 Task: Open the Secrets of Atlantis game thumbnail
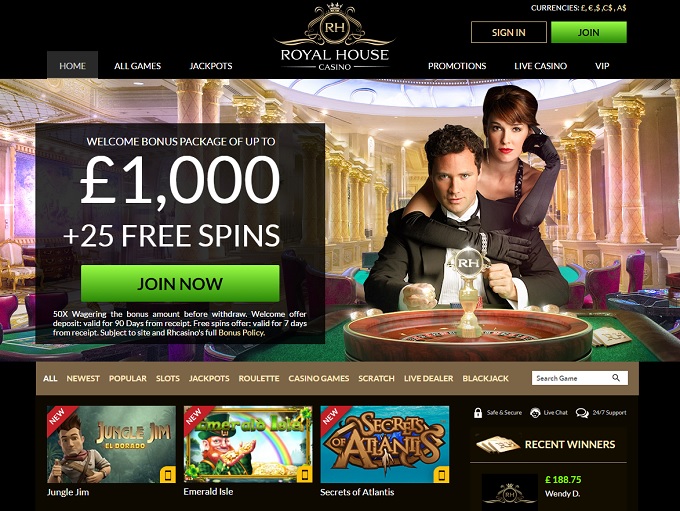tap(385, 444)
